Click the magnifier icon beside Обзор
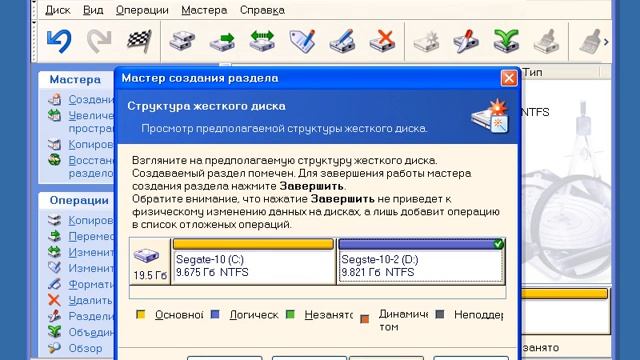640x360 pixels. click(x=54, y=348)
